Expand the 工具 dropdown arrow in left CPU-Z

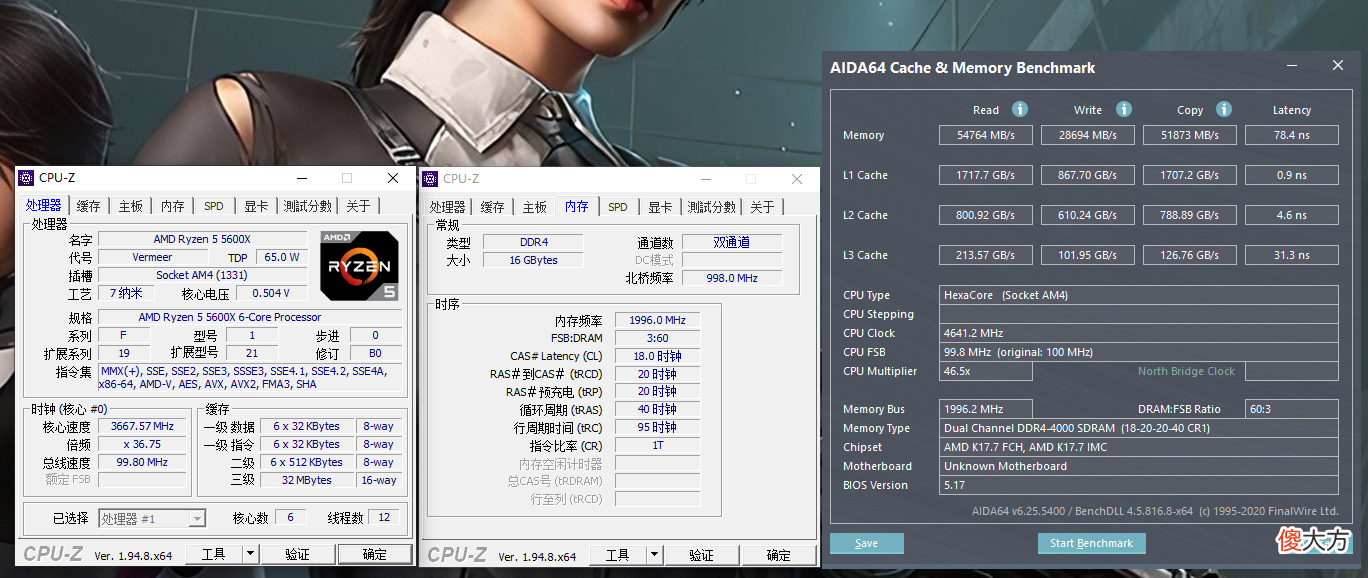coord(250,554)
